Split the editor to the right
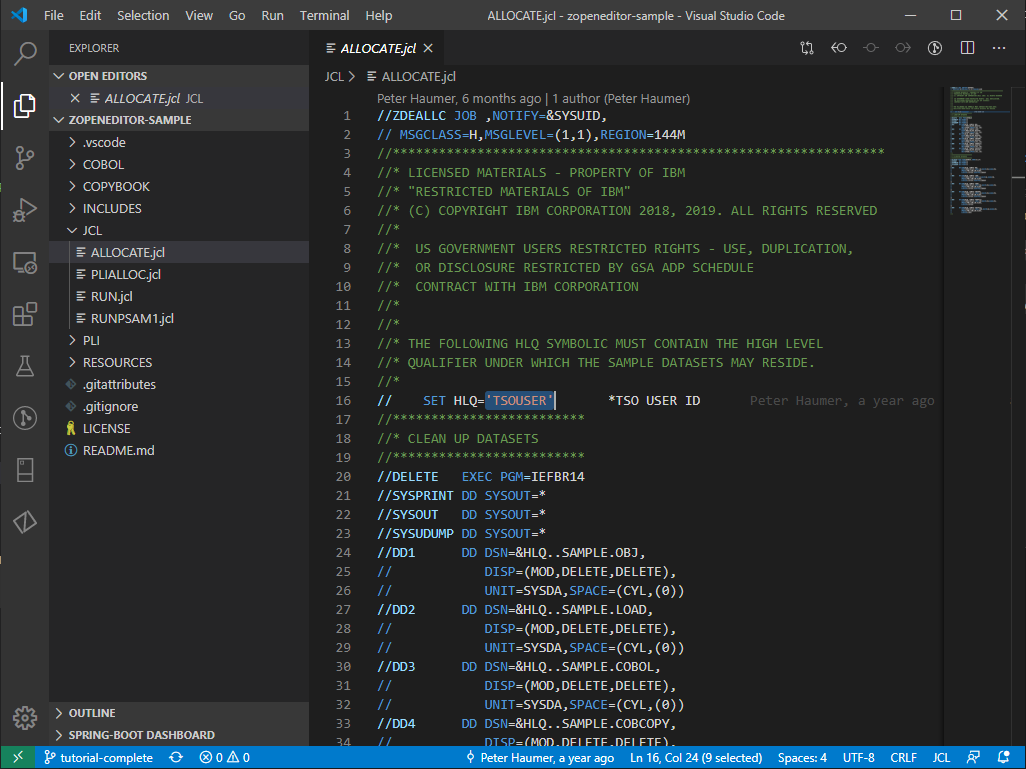This screenshot has width=1026, height=769. point(967,48)
